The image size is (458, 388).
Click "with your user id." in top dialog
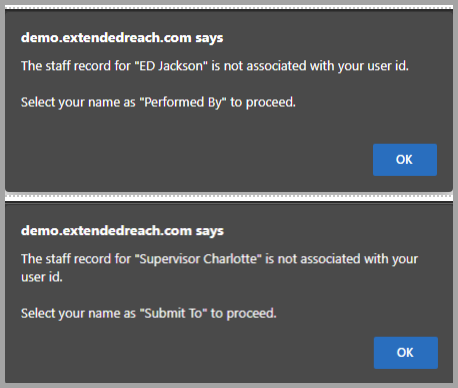click(x=359, y=66)
